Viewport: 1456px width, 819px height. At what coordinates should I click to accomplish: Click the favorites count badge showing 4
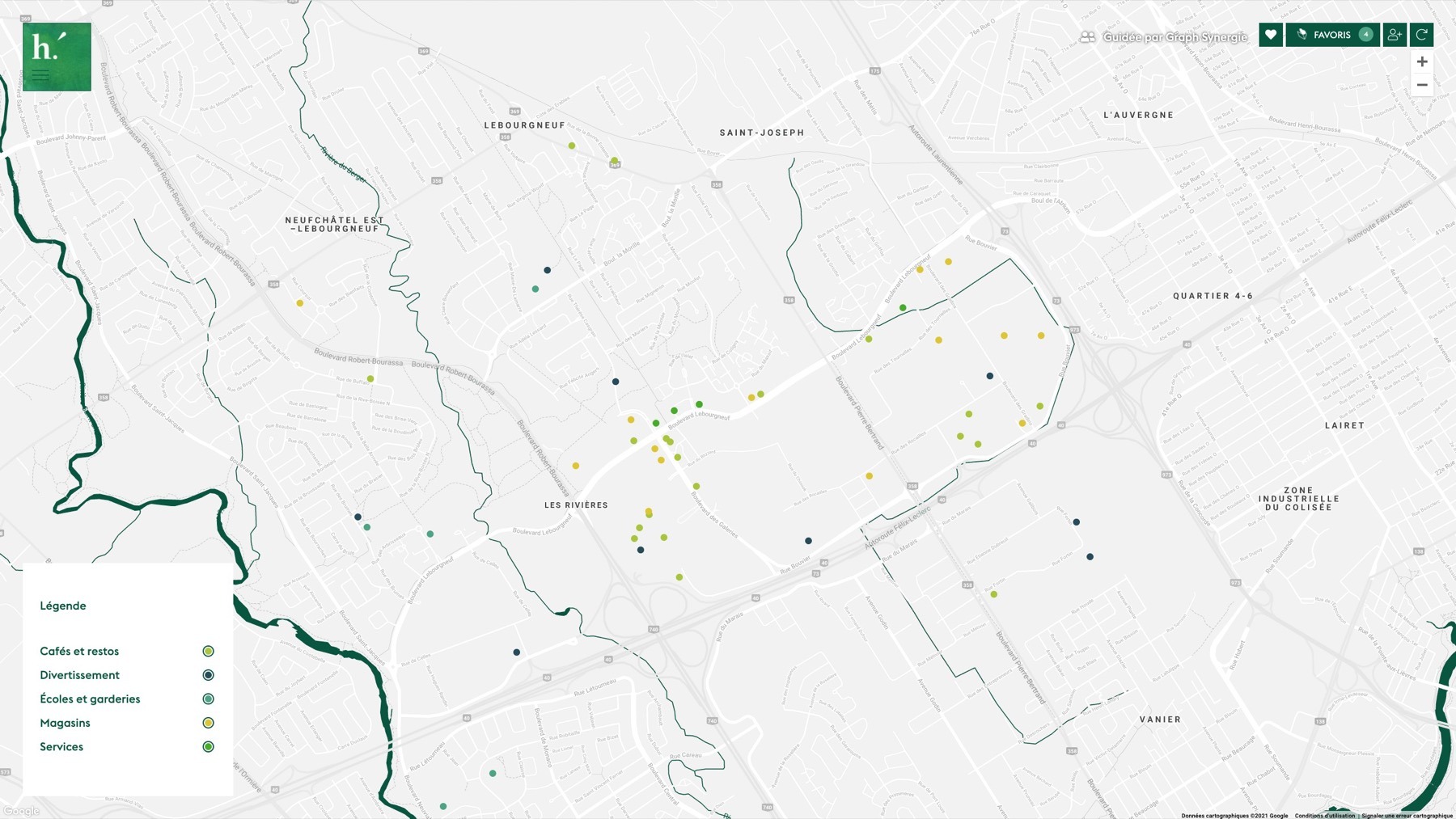point(1365,35)
